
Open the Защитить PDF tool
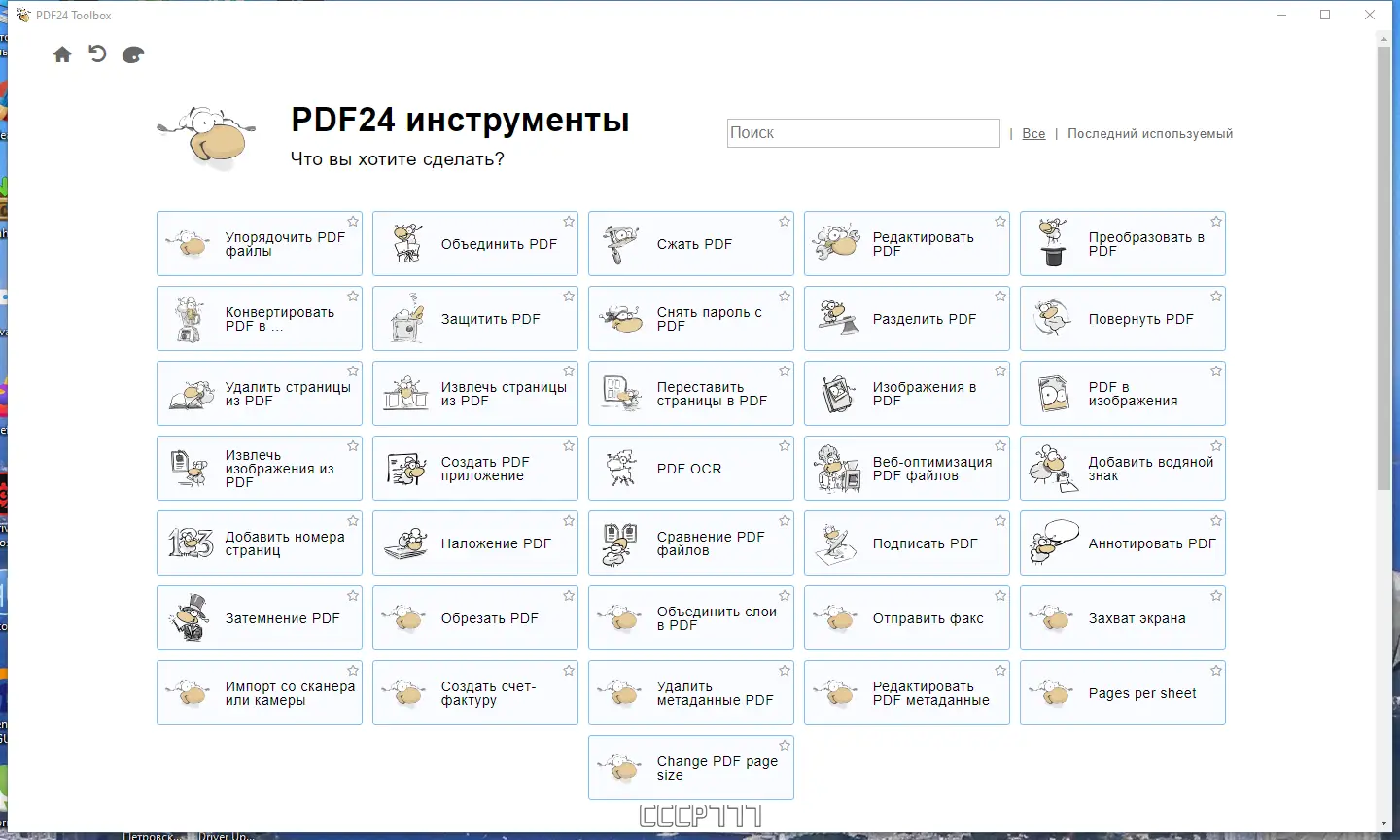click(x=474, y=318)
